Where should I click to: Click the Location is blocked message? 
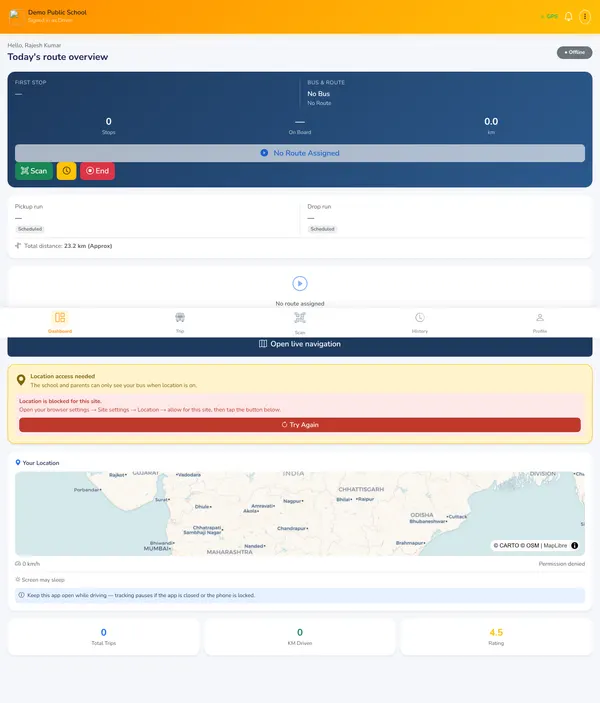pyautogui.click(x=60, y=401)
